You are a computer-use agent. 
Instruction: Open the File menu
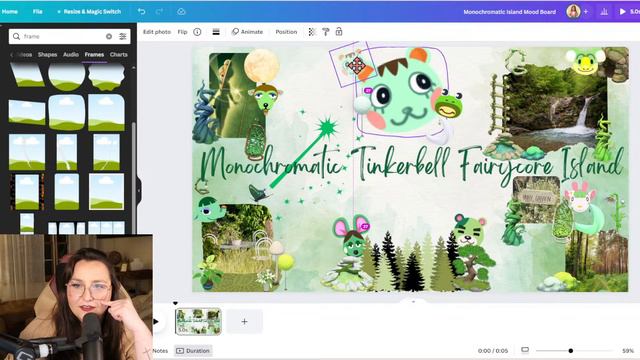[x=38, y=11]
